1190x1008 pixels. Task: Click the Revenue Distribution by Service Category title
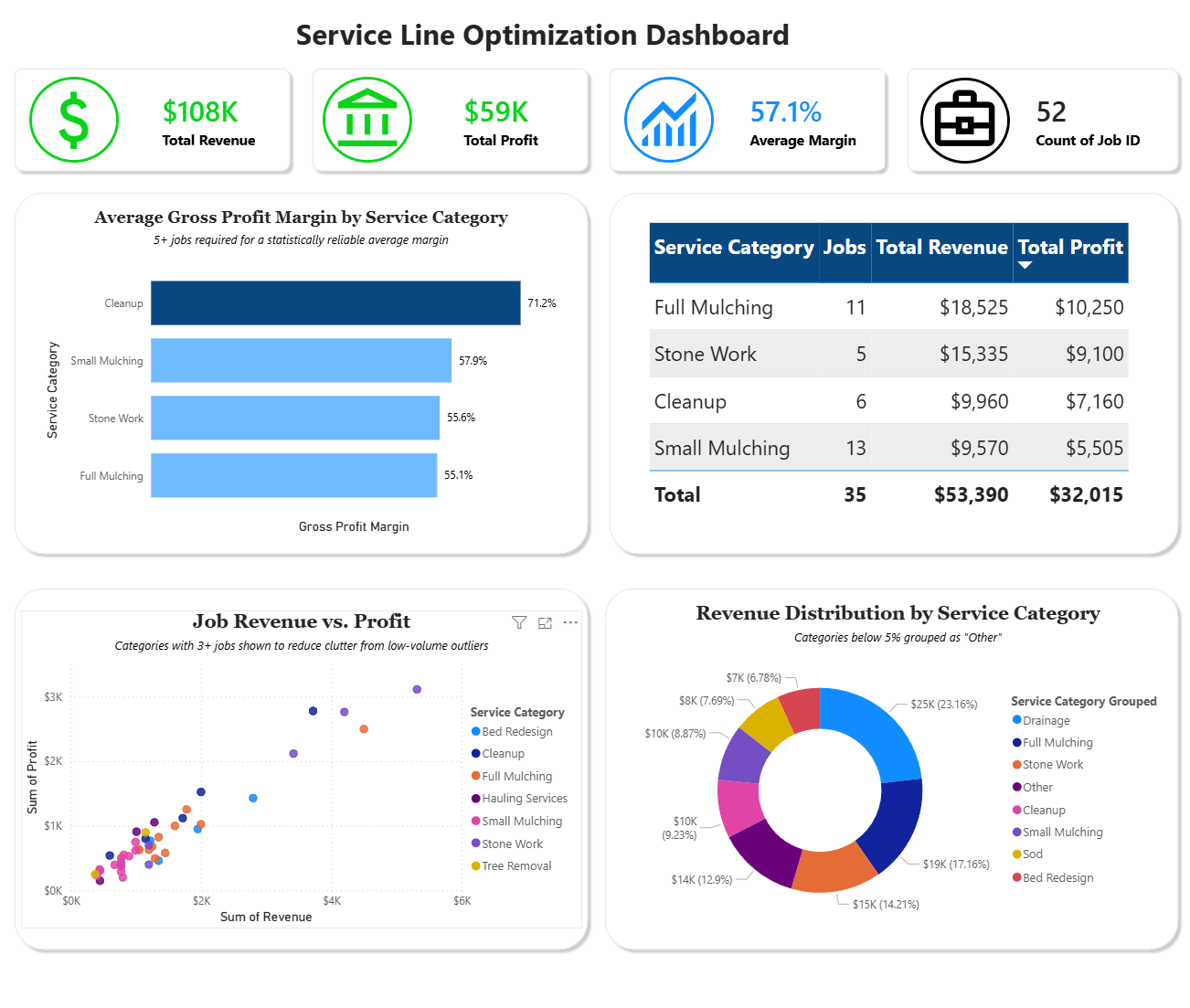pos(898,613)
